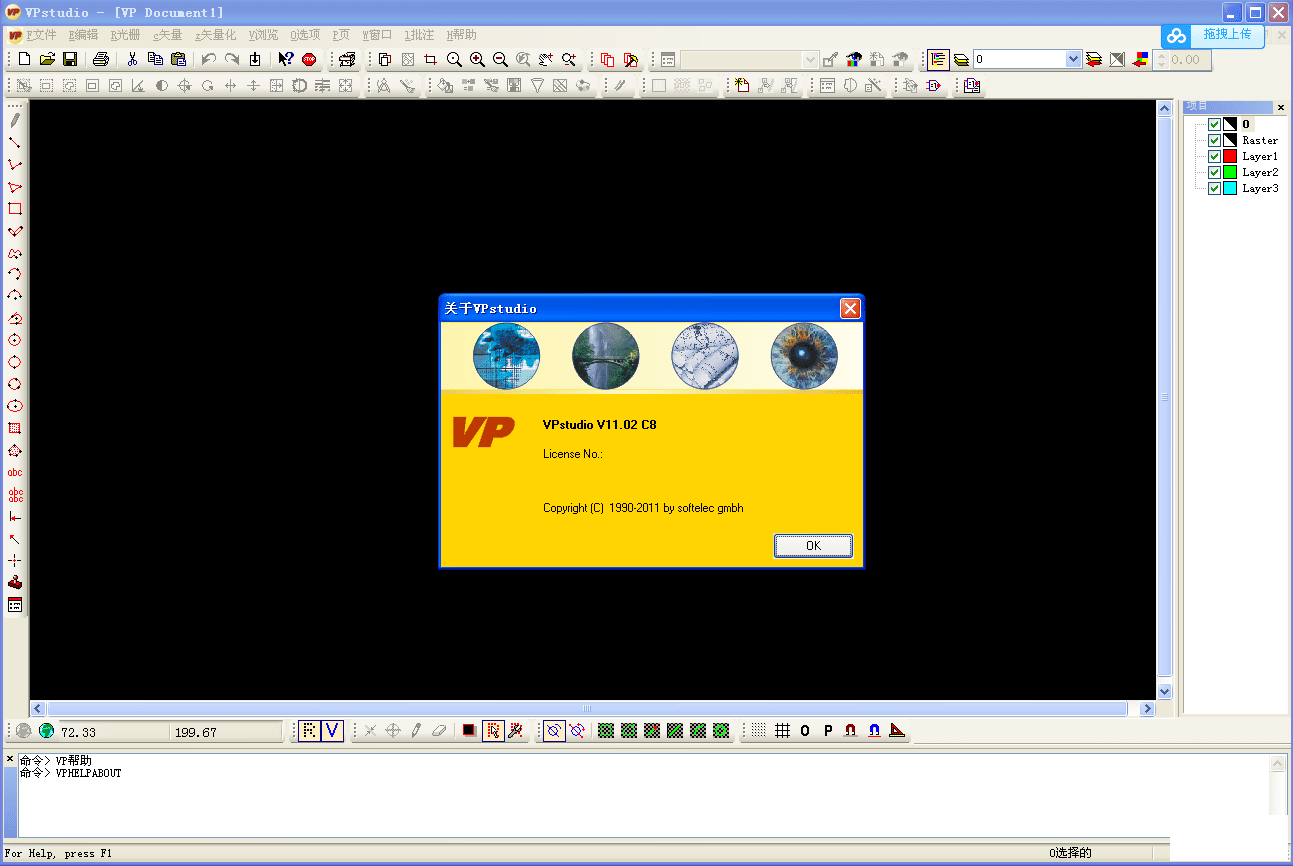
Task: Select the red 'abc' text tool
Action: (15, 472)
